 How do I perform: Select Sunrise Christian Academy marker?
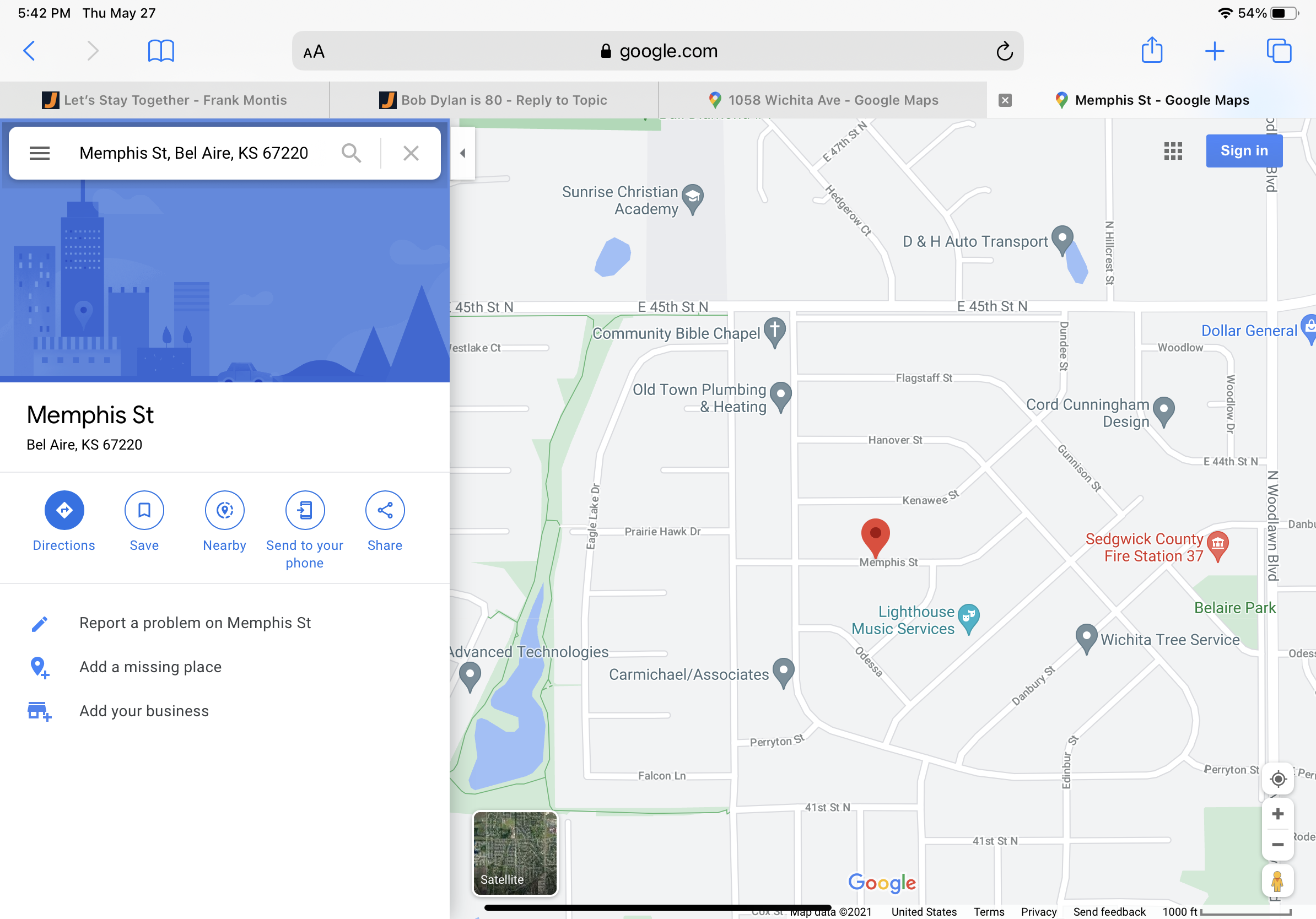coord(693,199)
